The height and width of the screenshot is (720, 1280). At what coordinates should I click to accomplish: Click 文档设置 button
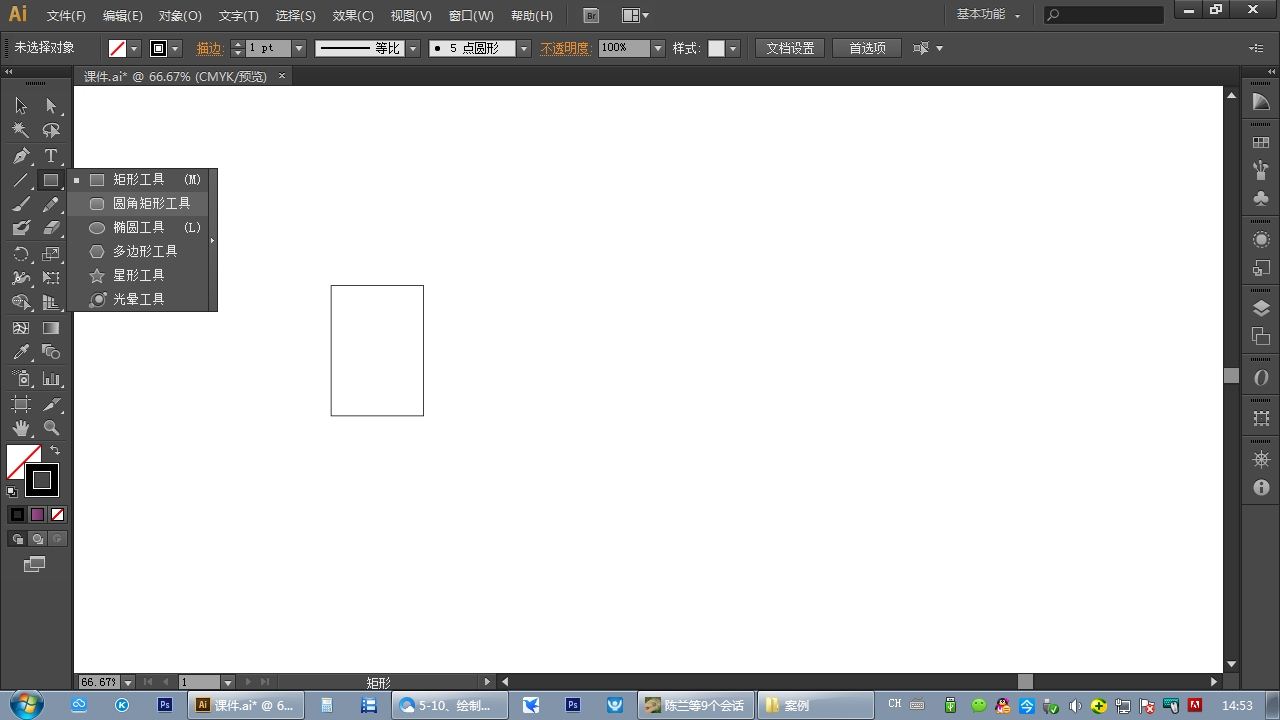click(x=790, y=48)
